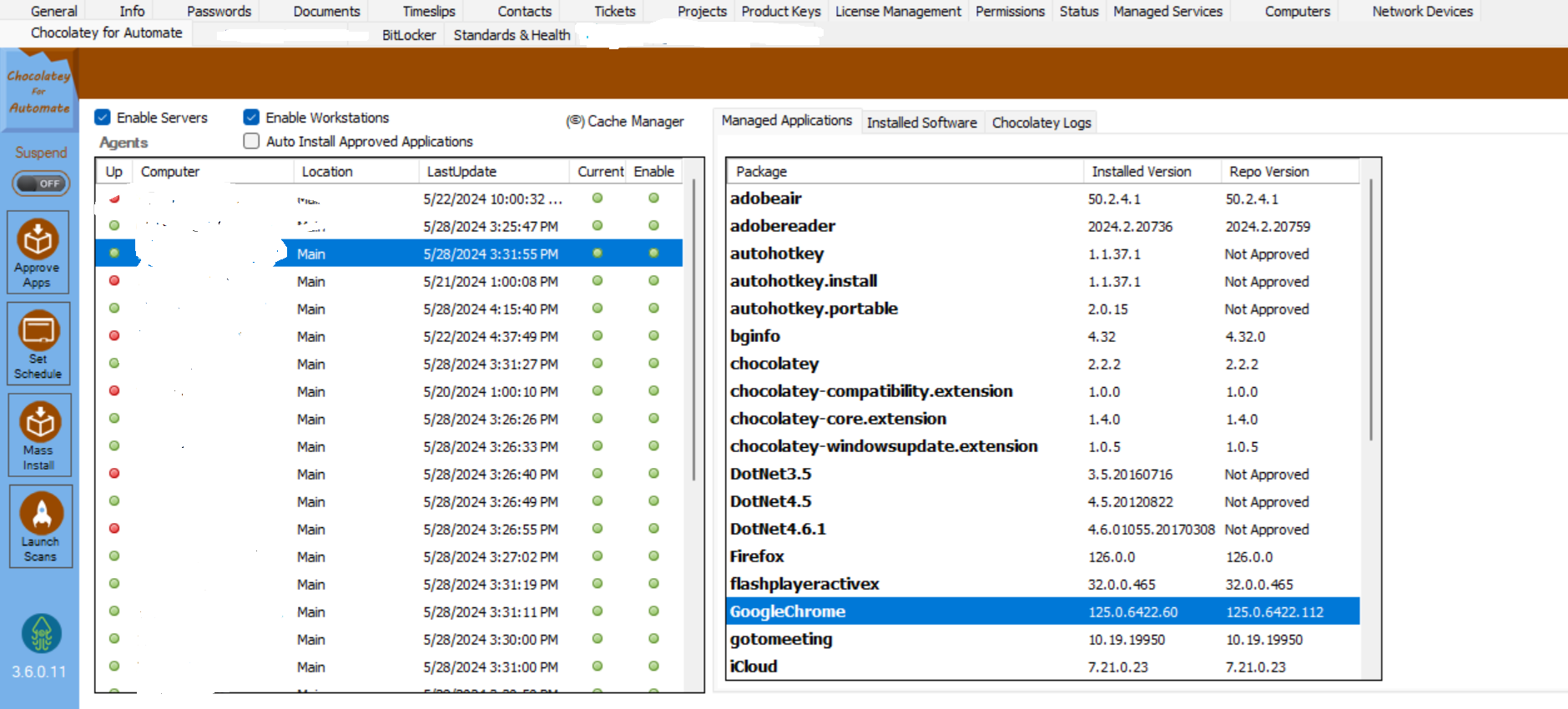1568x709 pixels.
Task: Click the Chocolatey for Automate logo
Action: coord(39,91)
